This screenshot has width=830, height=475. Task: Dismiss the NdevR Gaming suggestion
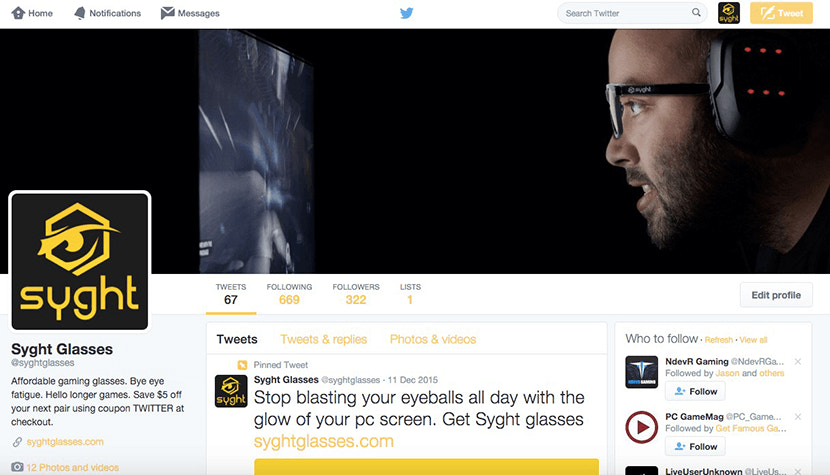click(798, 362)
